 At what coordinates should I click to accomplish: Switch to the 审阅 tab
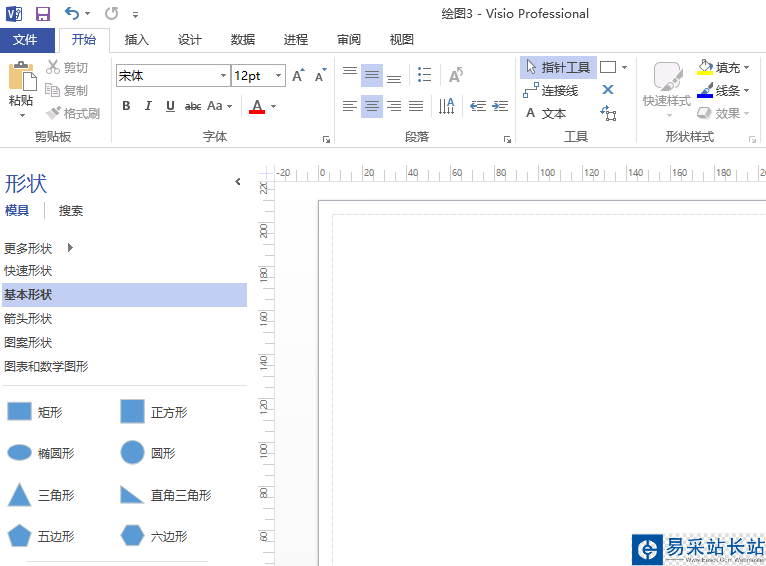[349, 40]
